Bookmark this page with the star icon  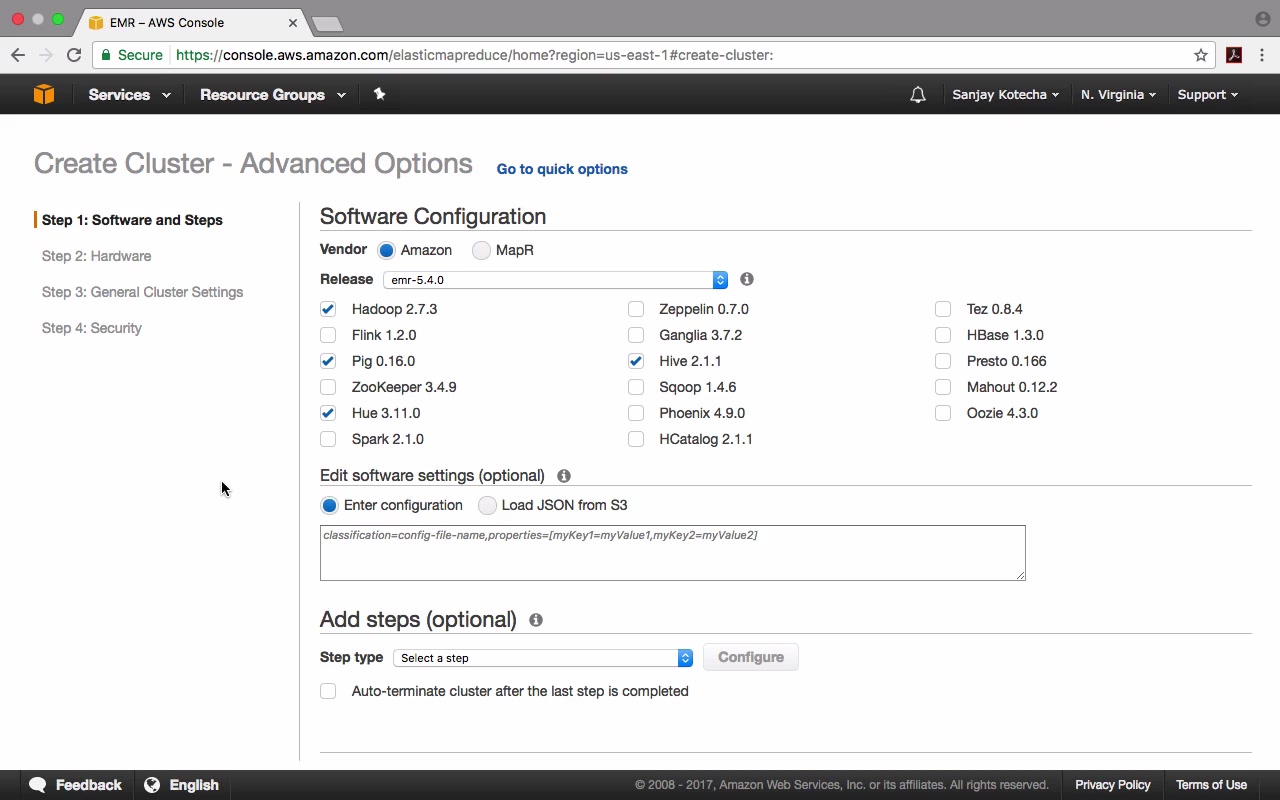(1201, 55)
